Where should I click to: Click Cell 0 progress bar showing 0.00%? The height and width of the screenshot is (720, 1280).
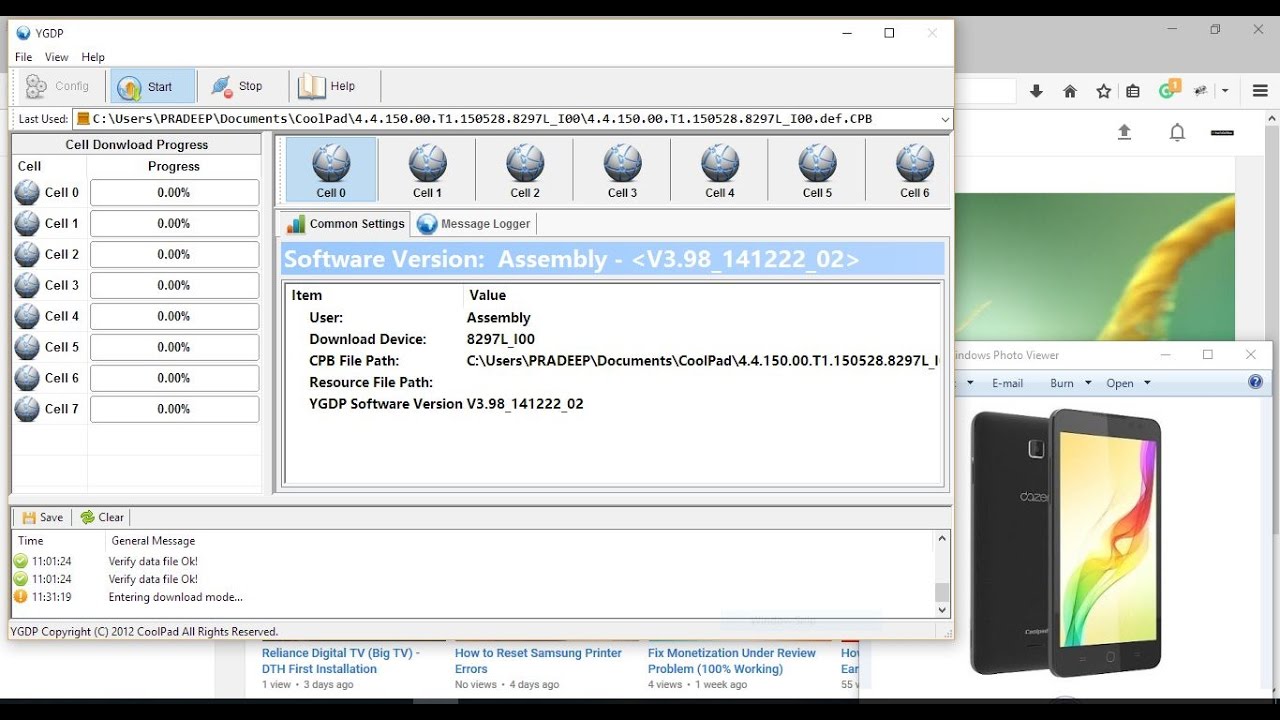click(174, 192)
